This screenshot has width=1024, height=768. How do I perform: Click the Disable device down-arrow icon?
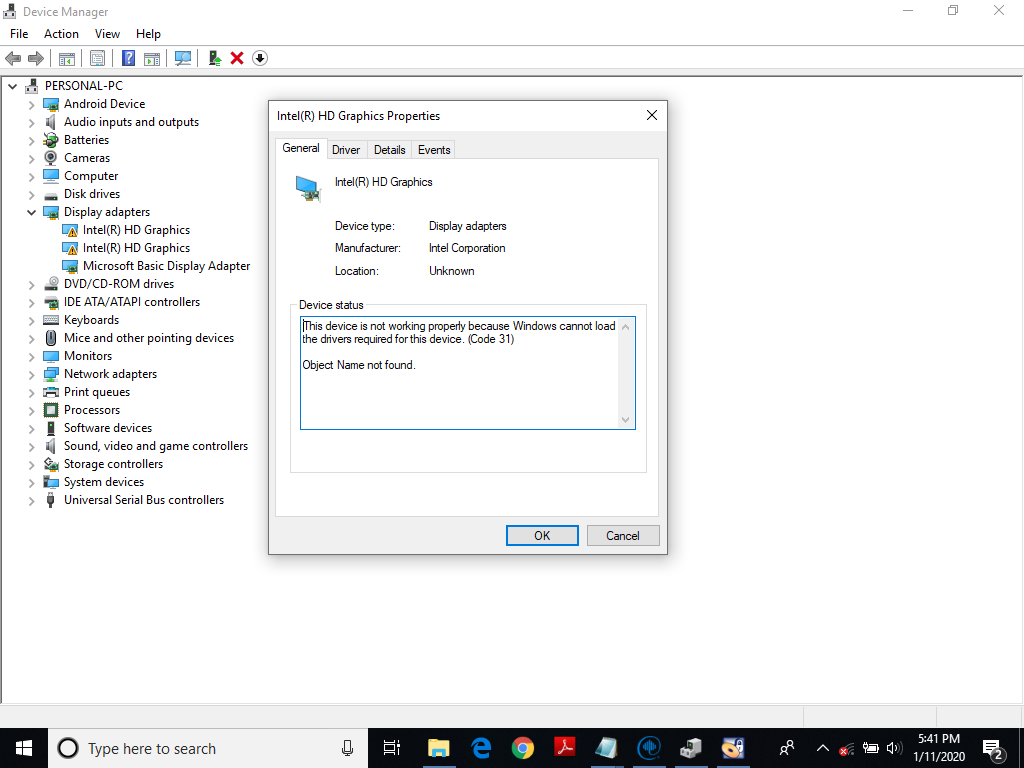tap(260, 58)
